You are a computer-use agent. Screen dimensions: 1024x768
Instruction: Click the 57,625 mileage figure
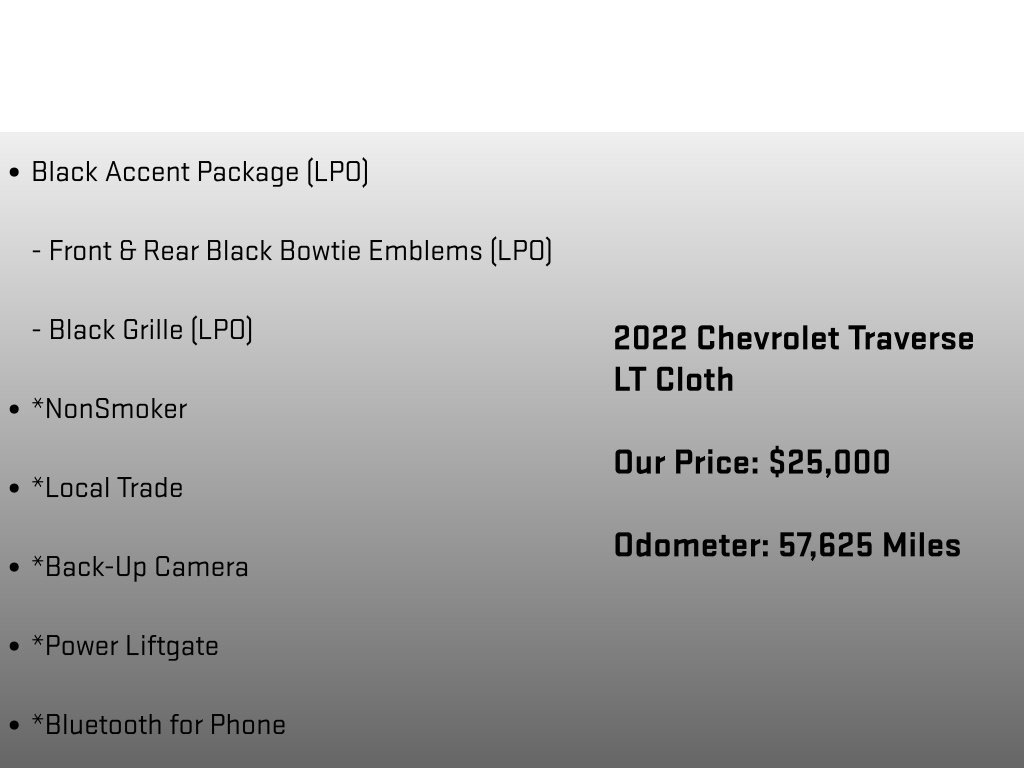tap(825, 546)
